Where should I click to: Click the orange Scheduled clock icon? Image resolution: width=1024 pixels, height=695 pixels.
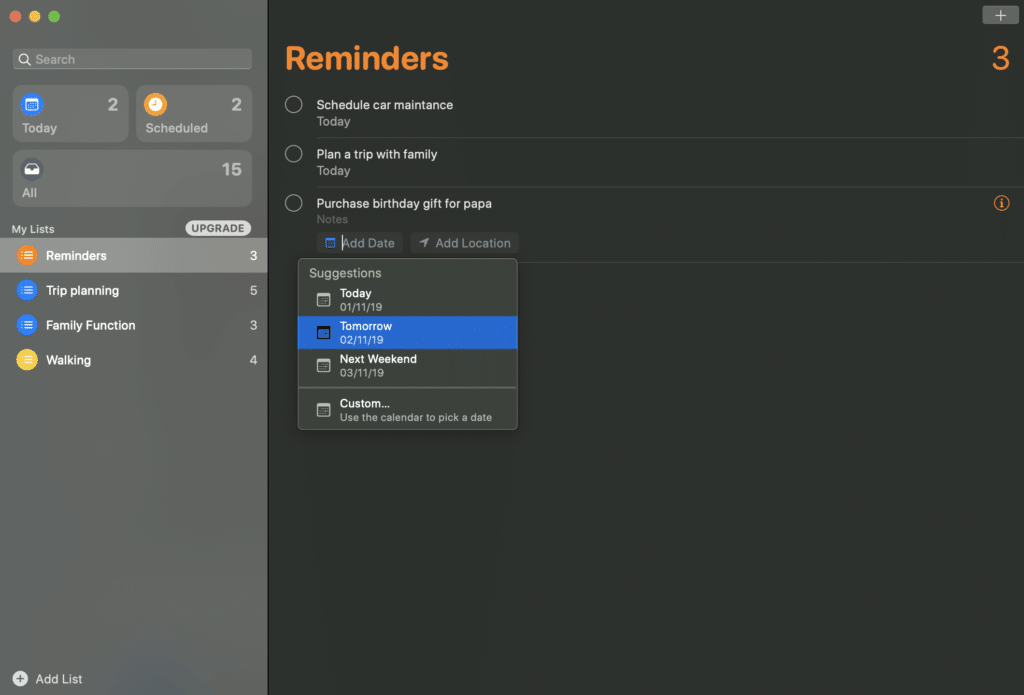tap(155, 105)
